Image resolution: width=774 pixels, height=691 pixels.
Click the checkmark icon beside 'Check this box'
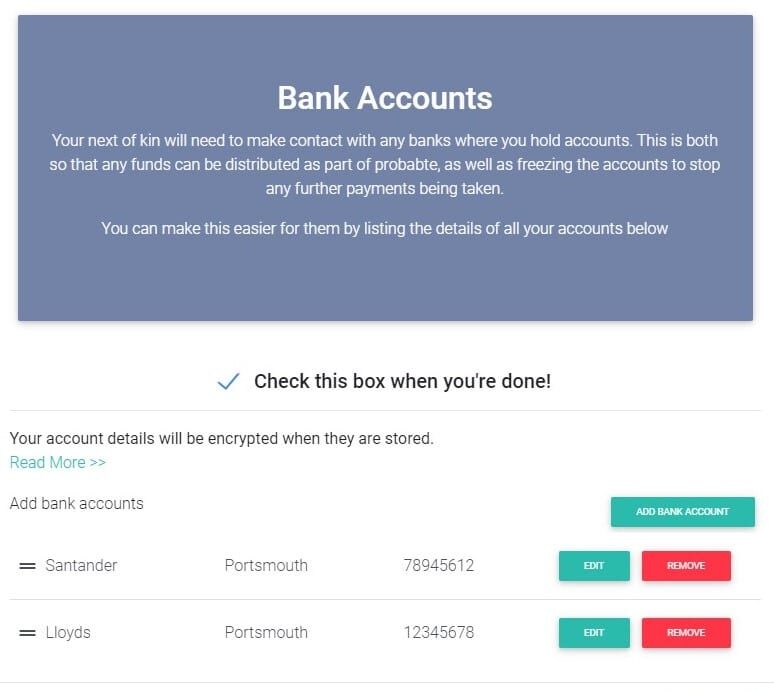[x=228, y=381]
